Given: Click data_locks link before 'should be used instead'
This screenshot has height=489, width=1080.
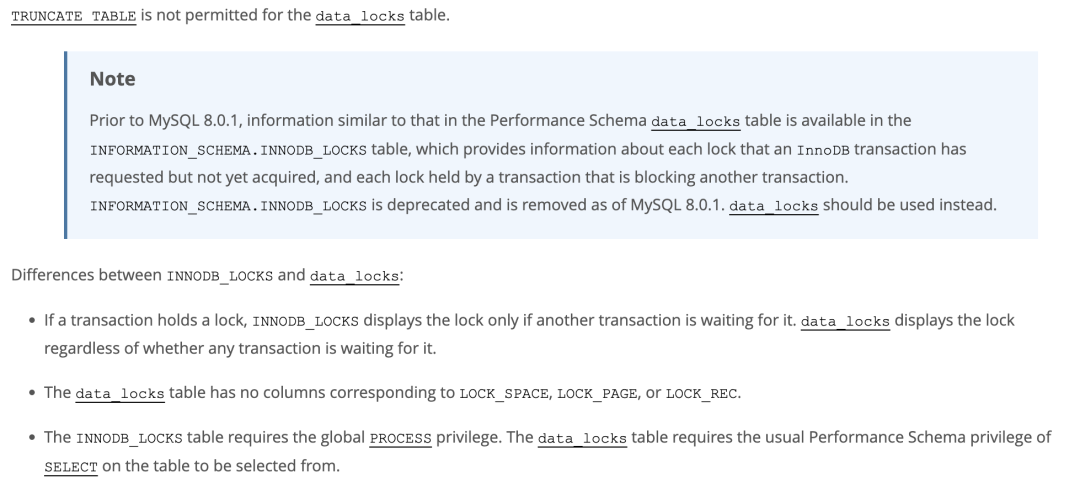Looking at the screenshot, I should click(x=773, y=206).
